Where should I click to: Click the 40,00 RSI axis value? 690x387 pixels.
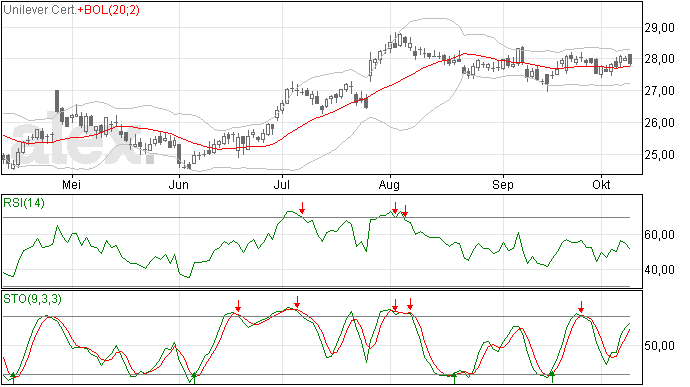pos(659,269)
